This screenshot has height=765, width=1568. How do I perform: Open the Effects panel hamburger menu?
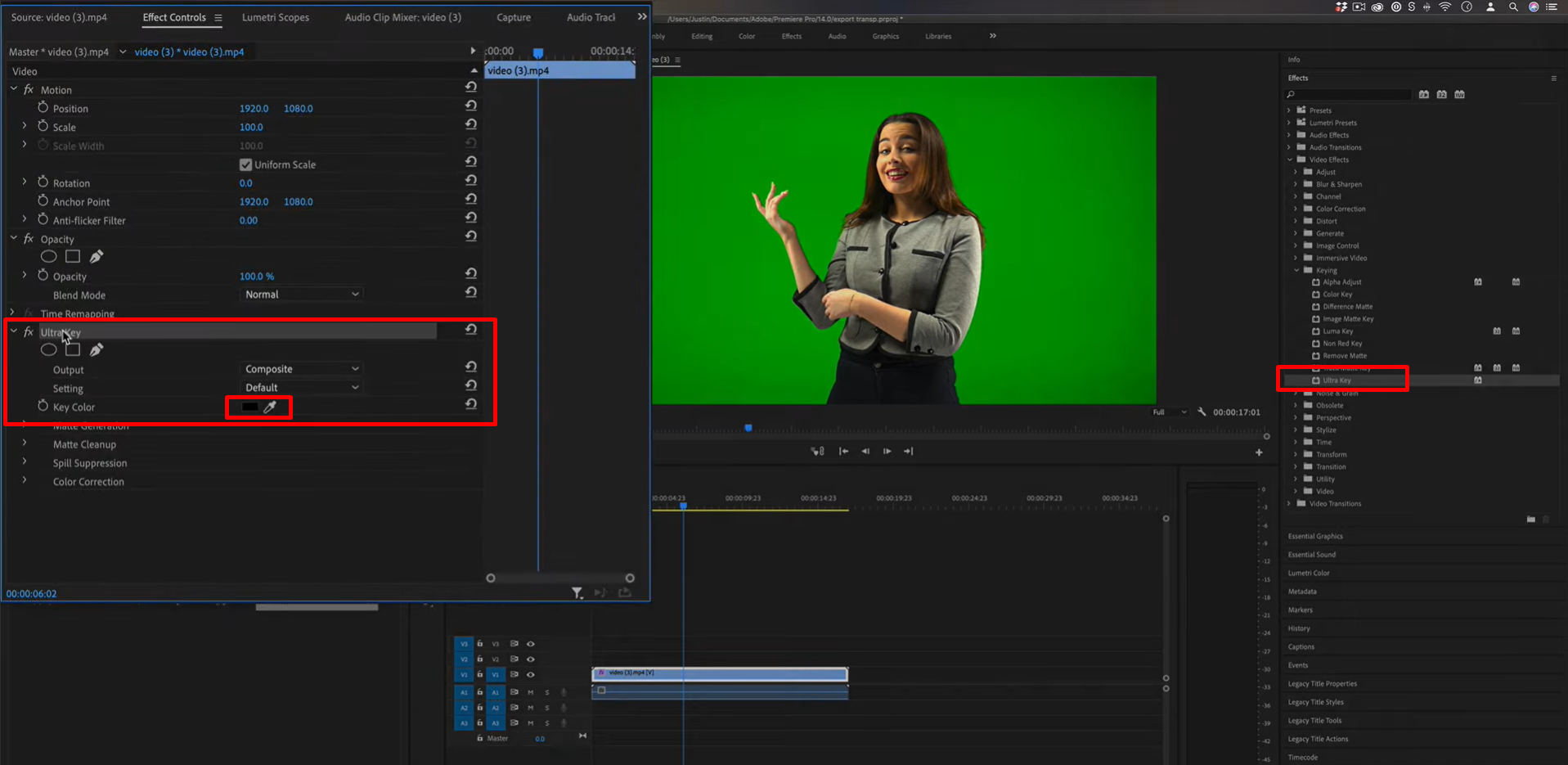click(1553, 77)
